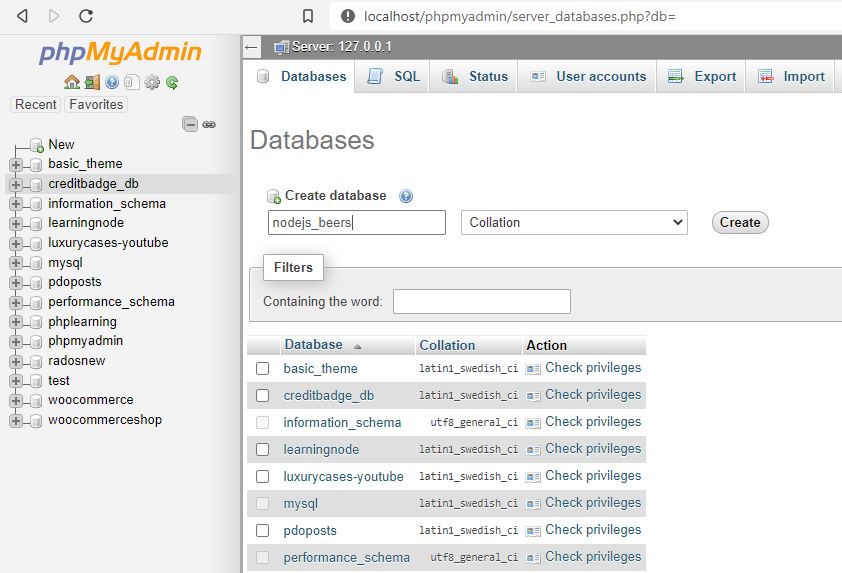The height and width of the screenshot is (573, 842).
Task: Reload the navigation panel green icon
Action: click(172, 82)
